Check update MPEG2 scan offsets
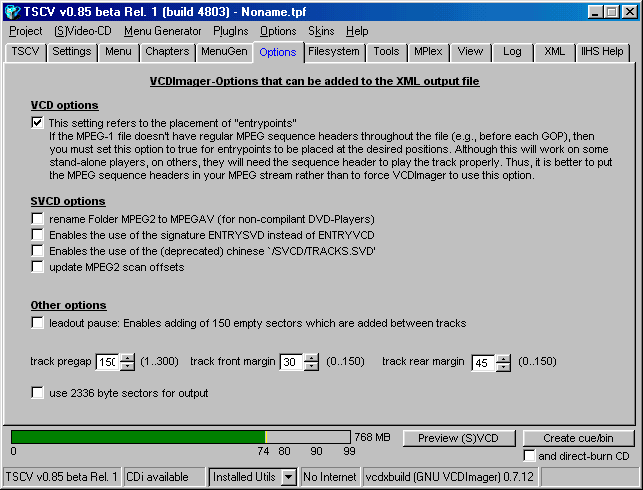This screenshot has width=643, height=490. [38, 267]
